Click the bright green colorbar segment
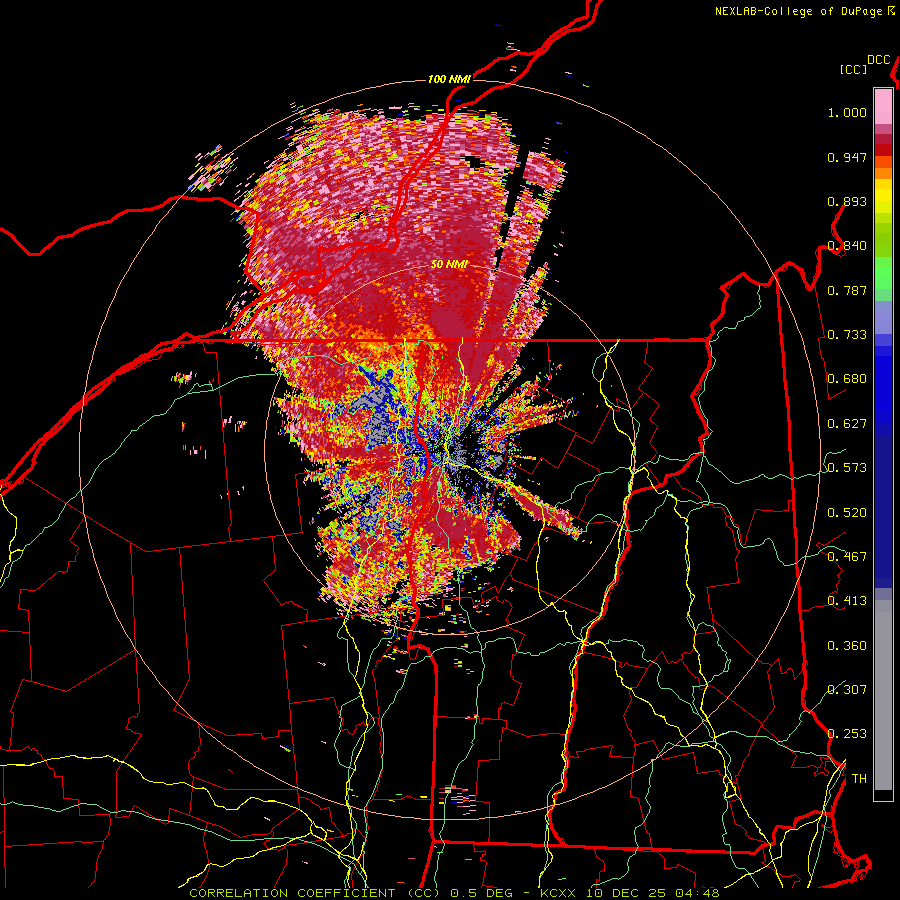 883,273
